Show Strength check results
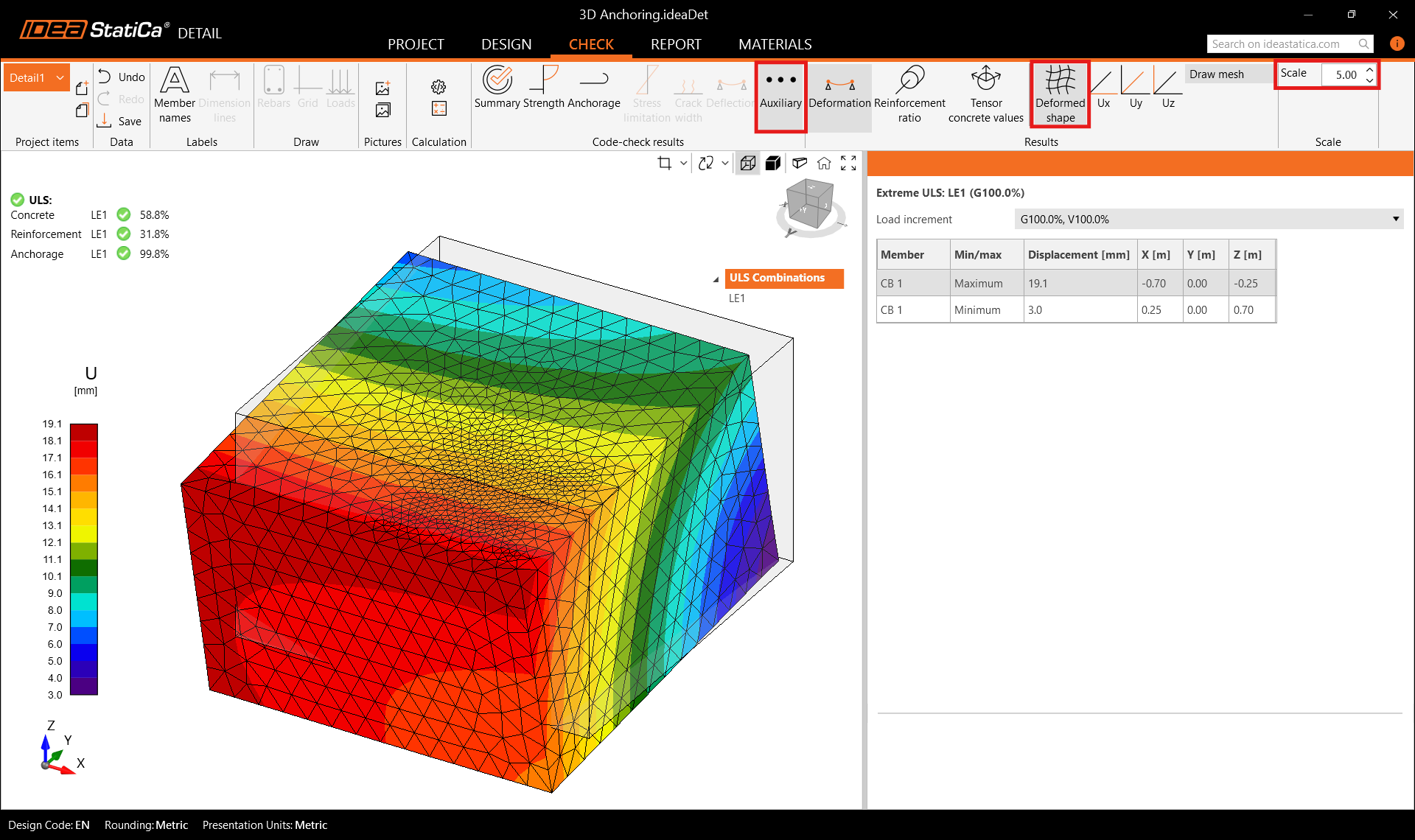Screen dimensions: 1415x840 (x=544, y=88)
